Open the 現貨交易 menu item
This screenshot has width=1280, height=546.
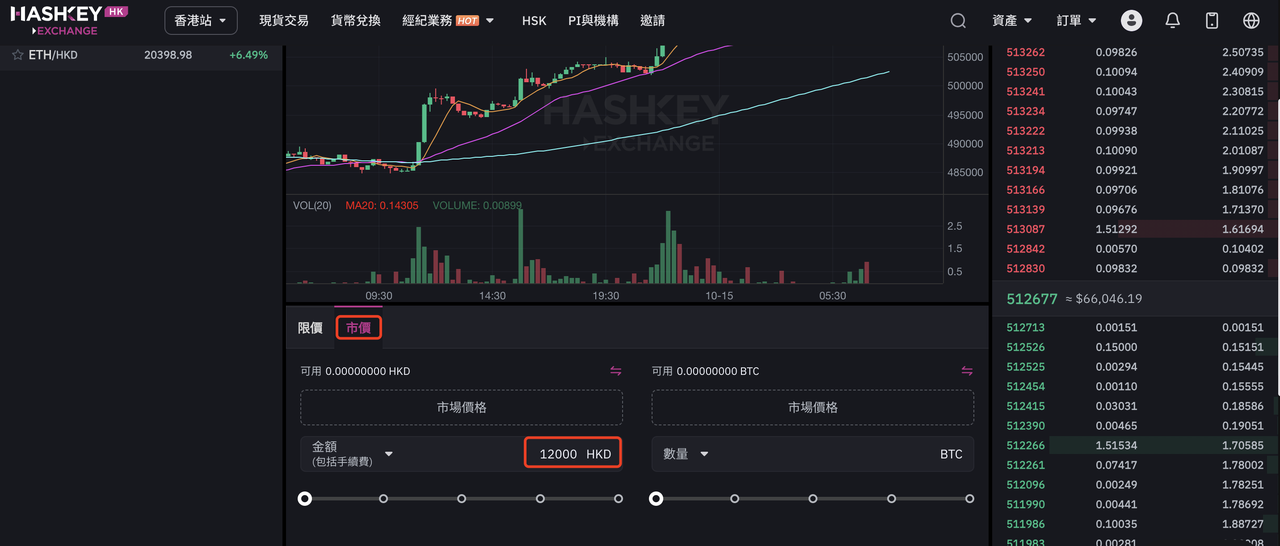pyautogui.click(x=284, y=21)
